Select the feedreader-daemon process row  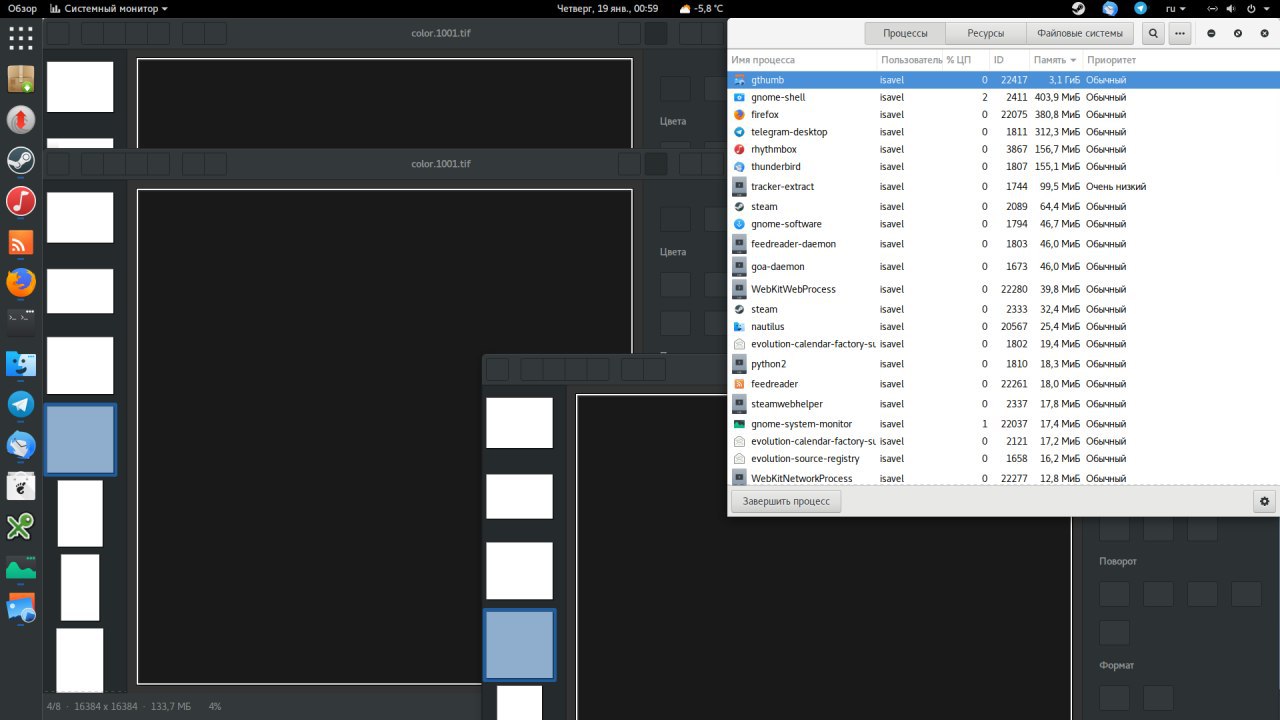[x=1003, y=244]
